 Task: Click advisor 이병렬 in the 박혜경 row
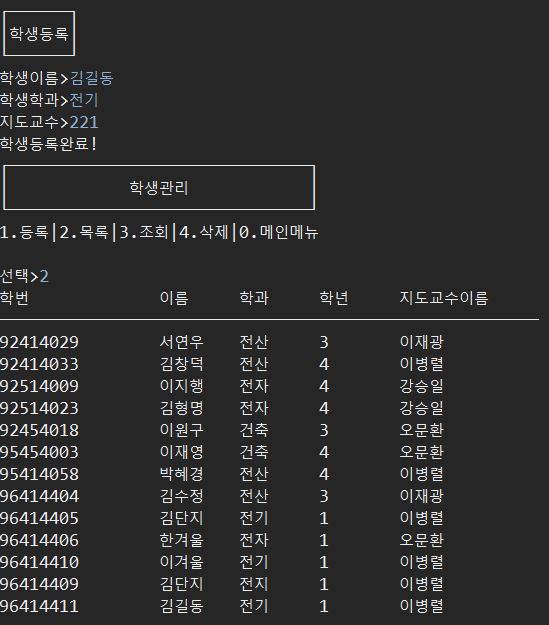tap(421, 474)
